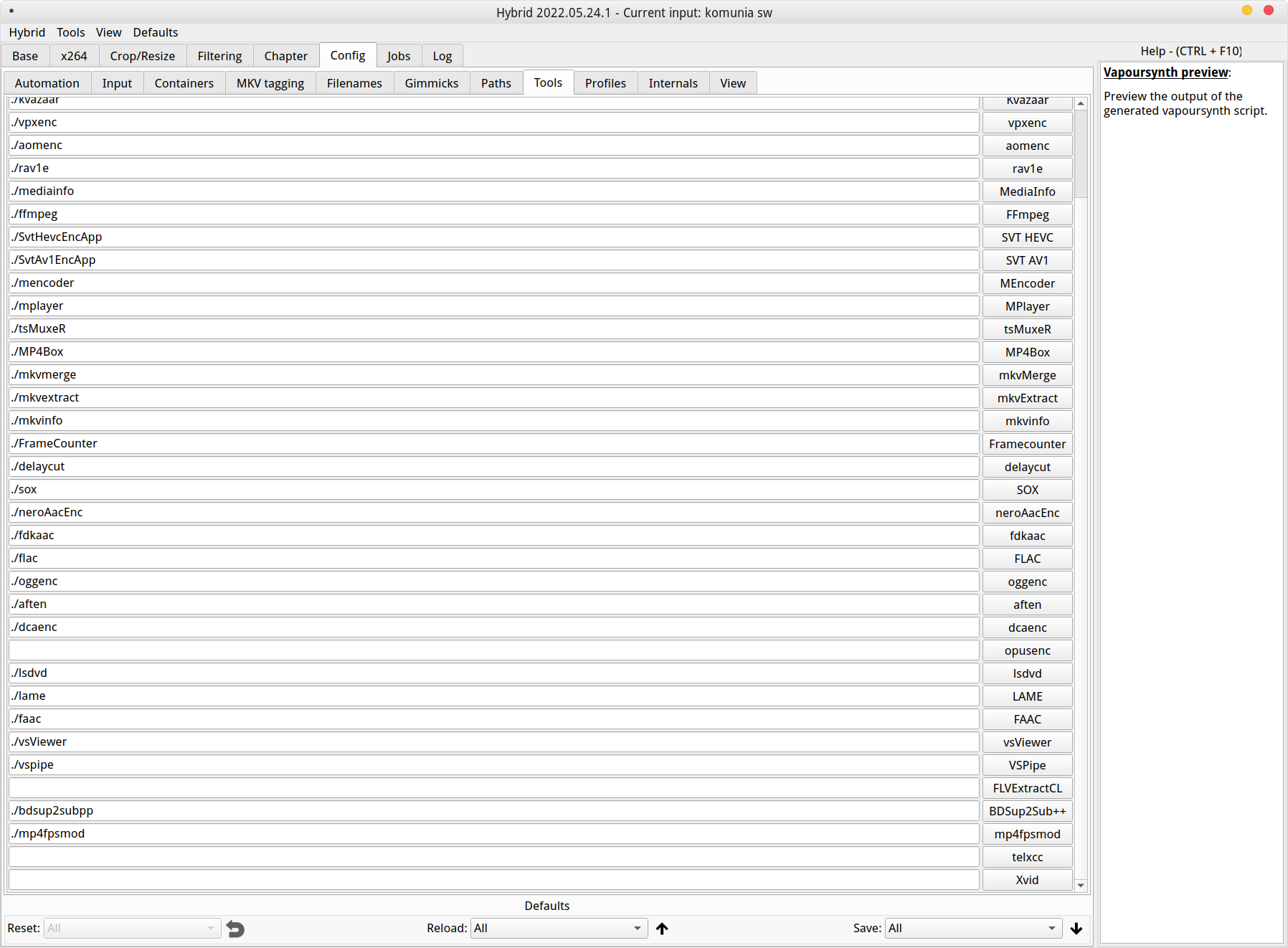Open the Tools menu in menu bar
This screenshot has height=948, width=1288.
[70, 32]
